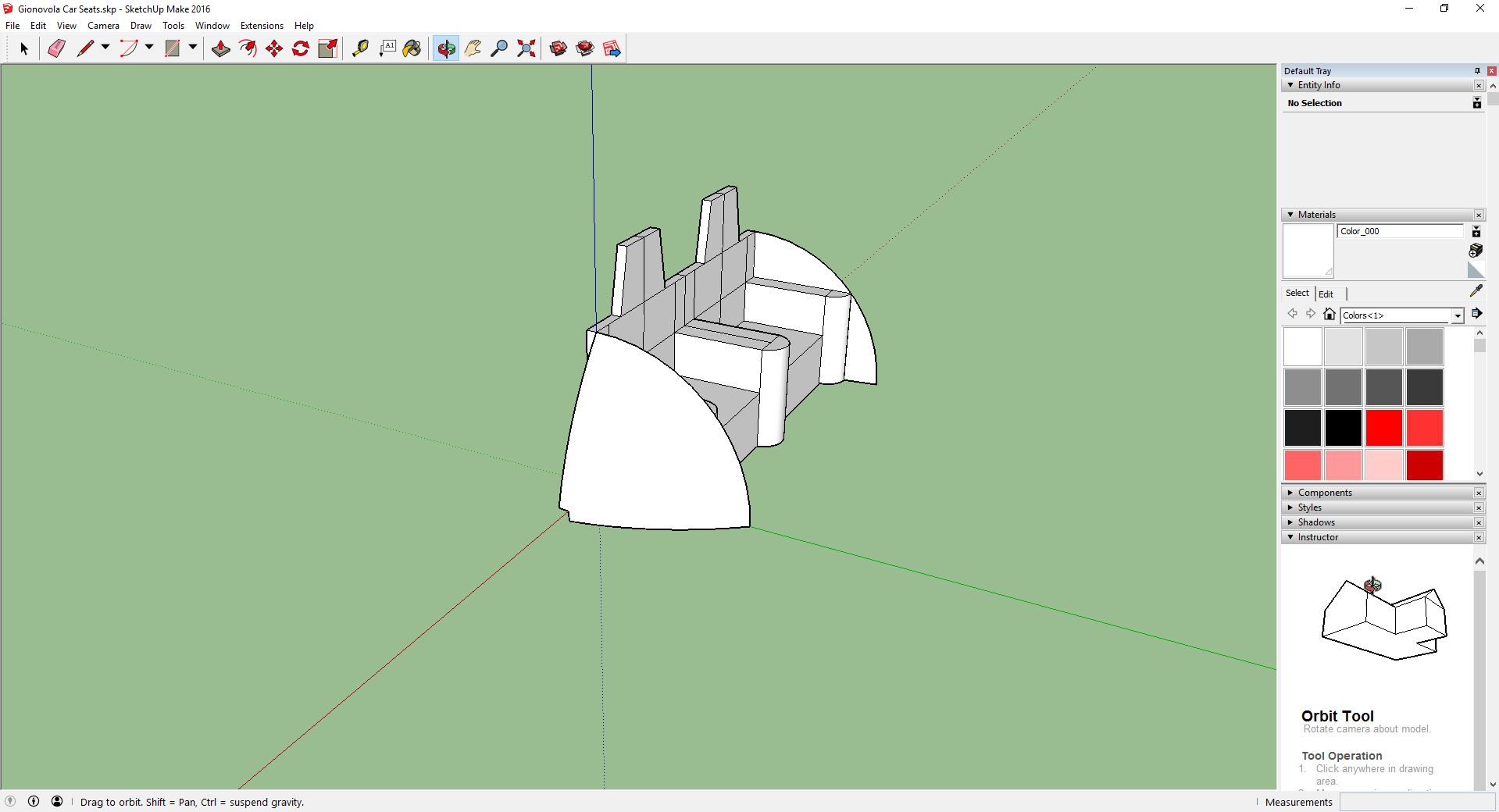This screenshot has width=1499, height=812.
Task: Pick the Pan hand tool
Action: [473, 48]
